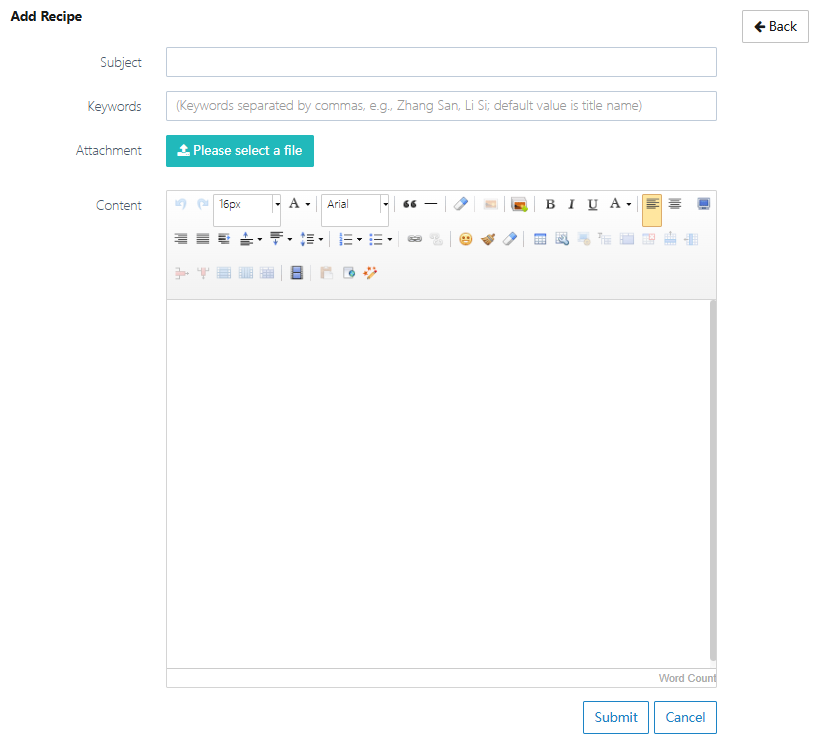815x755 pixels.
Task: Open the emoji smiley picker
Action: 465,239
